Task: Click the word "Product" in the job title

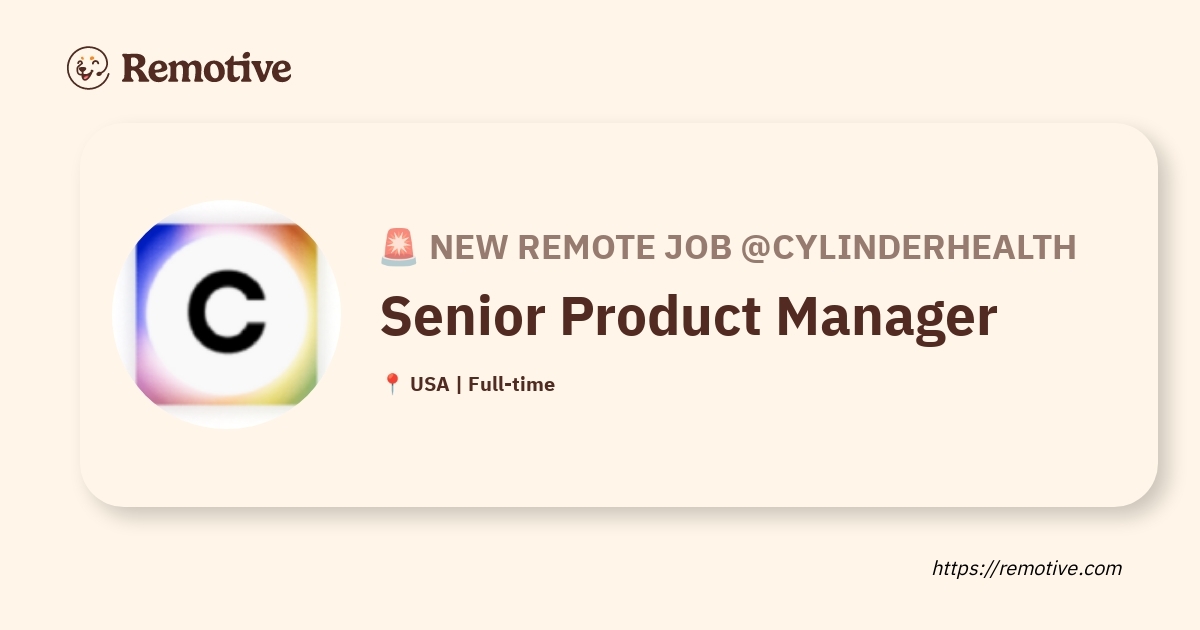Action: coord(655,317)
